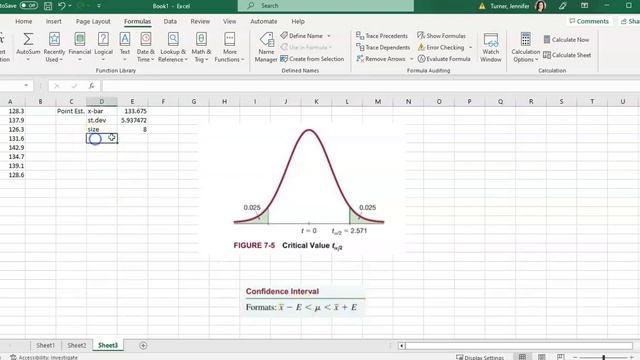Image resolution: width=640 pixels, height=360 pixels.
Task: Open the Automate tab
Action: click(x=263, y=21)
